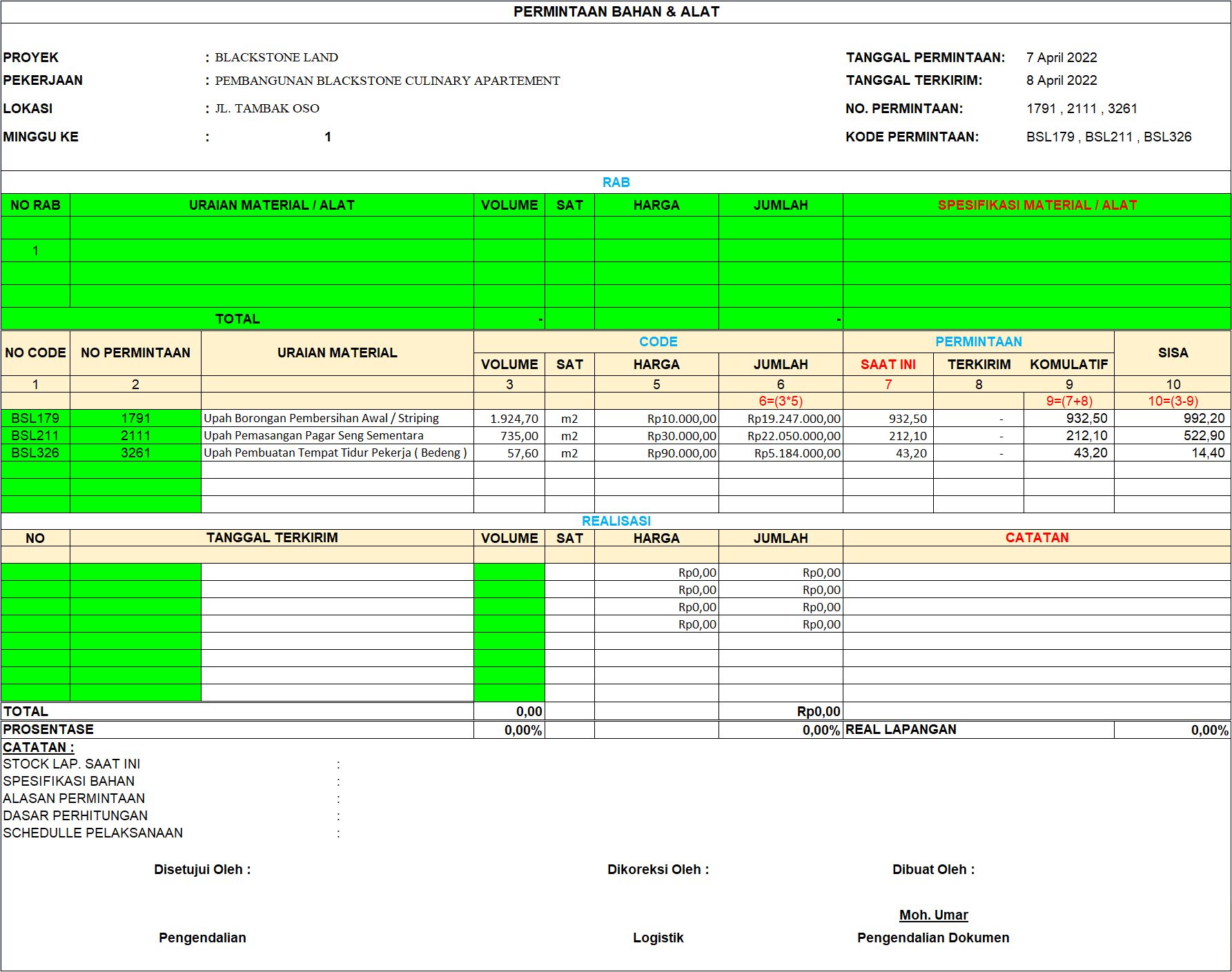Viewport: 1232px width, 972px height.
Task: Select the REAL LAPANGAN label
Action: coord(901,729)
